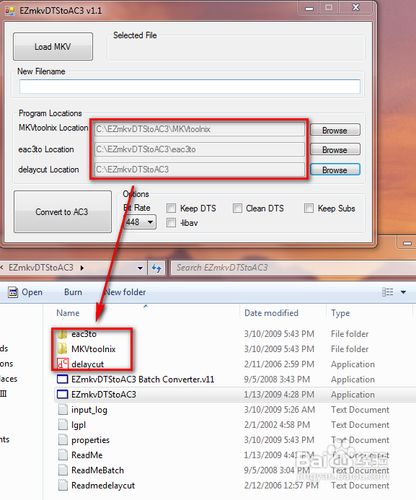Click the MKVtoolnix folder icon
Image resolution: width=416 pixels, height=500 pixels.
coord(62,349)
